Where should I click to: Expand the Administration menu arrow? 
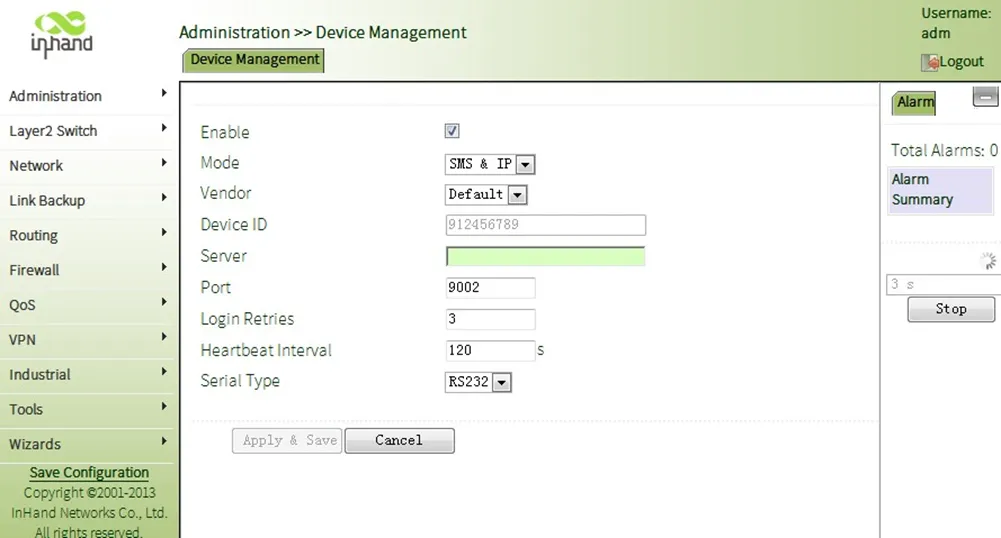pyautogui.click(x=164, y=93)
